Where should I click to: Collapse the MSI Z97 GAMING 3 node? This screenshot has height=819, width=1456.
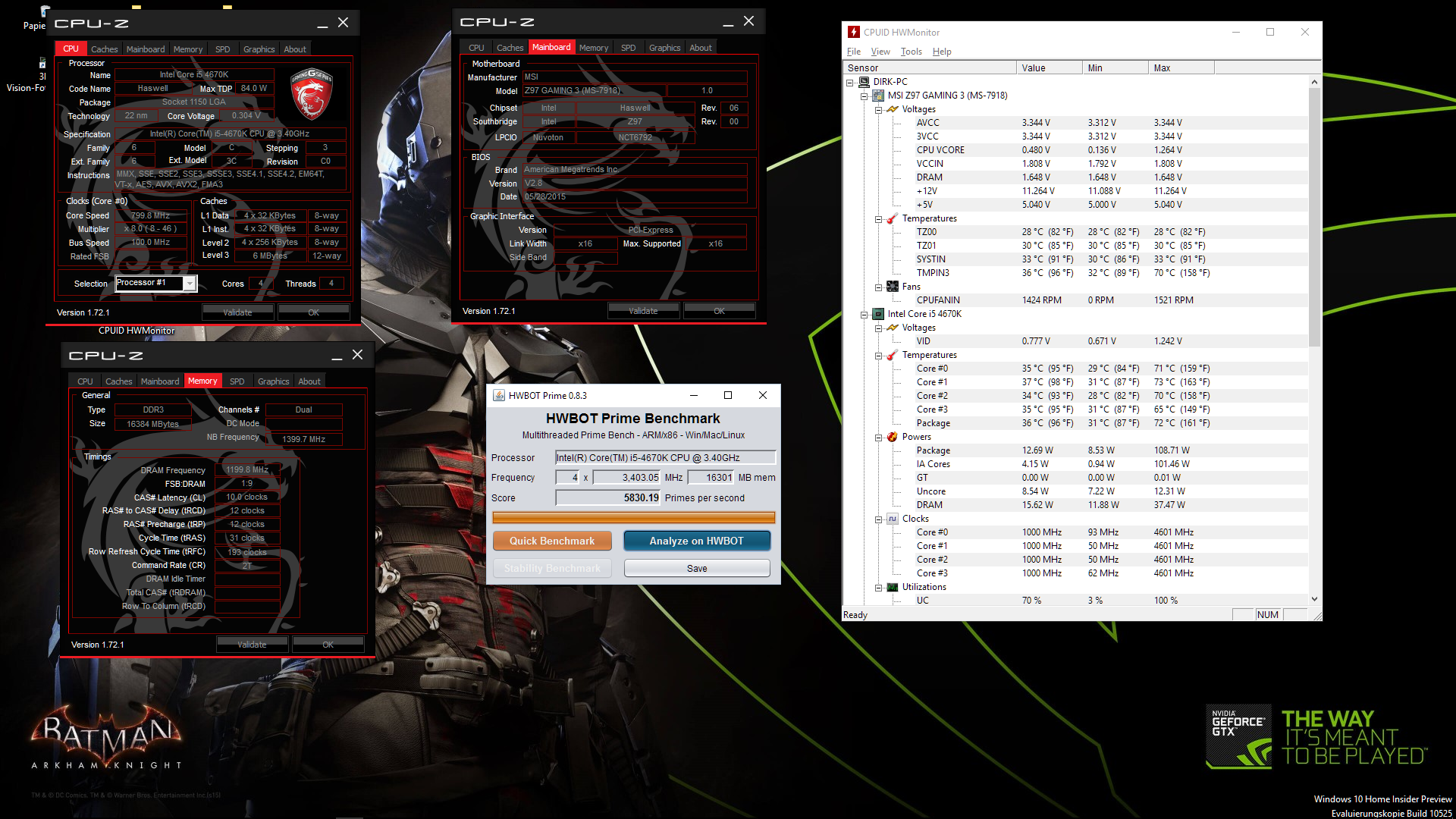click(864, 96)
